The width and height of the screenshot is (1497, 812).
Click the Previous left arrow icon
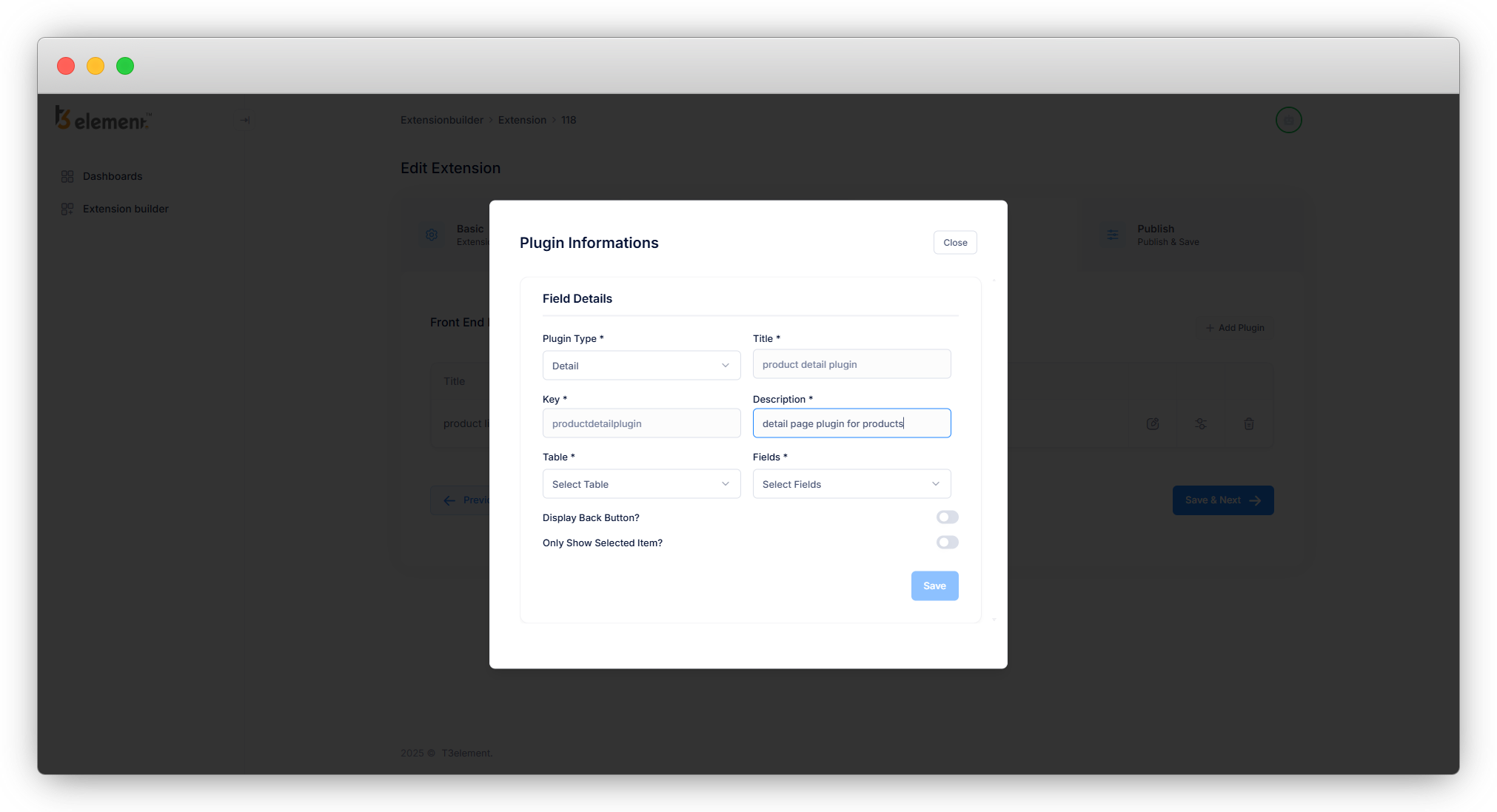coord(449,500)
